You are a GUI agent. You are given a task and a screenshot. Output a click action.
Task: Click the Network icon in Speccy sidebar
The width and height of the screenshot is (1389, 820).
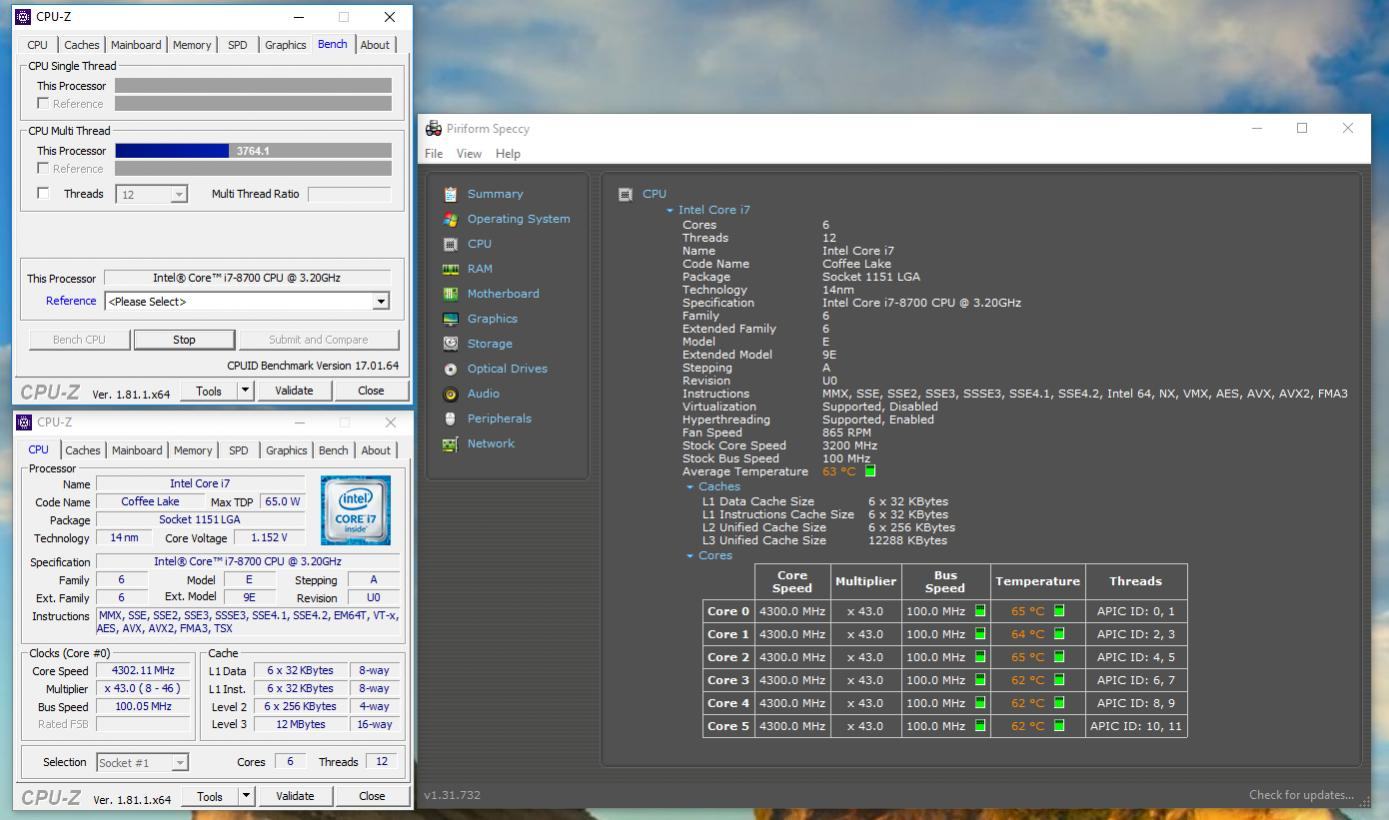[450, 444]
